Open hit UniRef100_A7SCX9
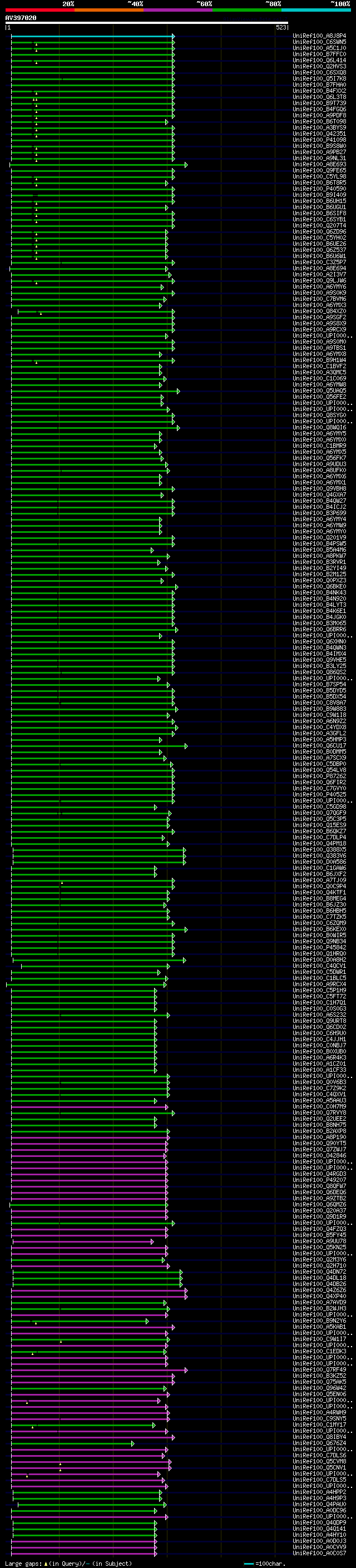This screenshot has width=356, height=1568. pos(319,758)
